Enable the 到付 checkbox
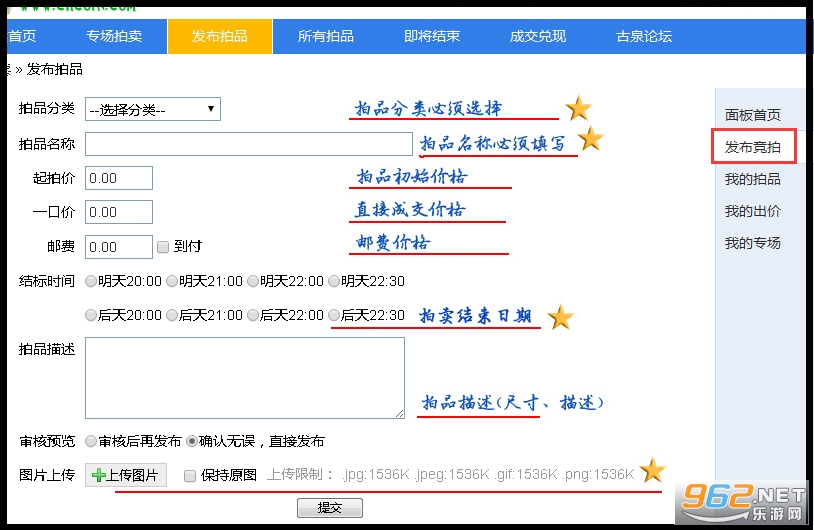This screenshot has width=814, height=530. 163,247
